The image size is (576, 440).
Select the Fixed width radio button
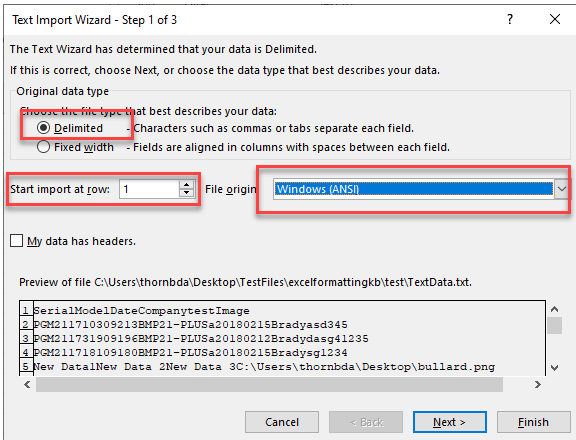(43, 147)
